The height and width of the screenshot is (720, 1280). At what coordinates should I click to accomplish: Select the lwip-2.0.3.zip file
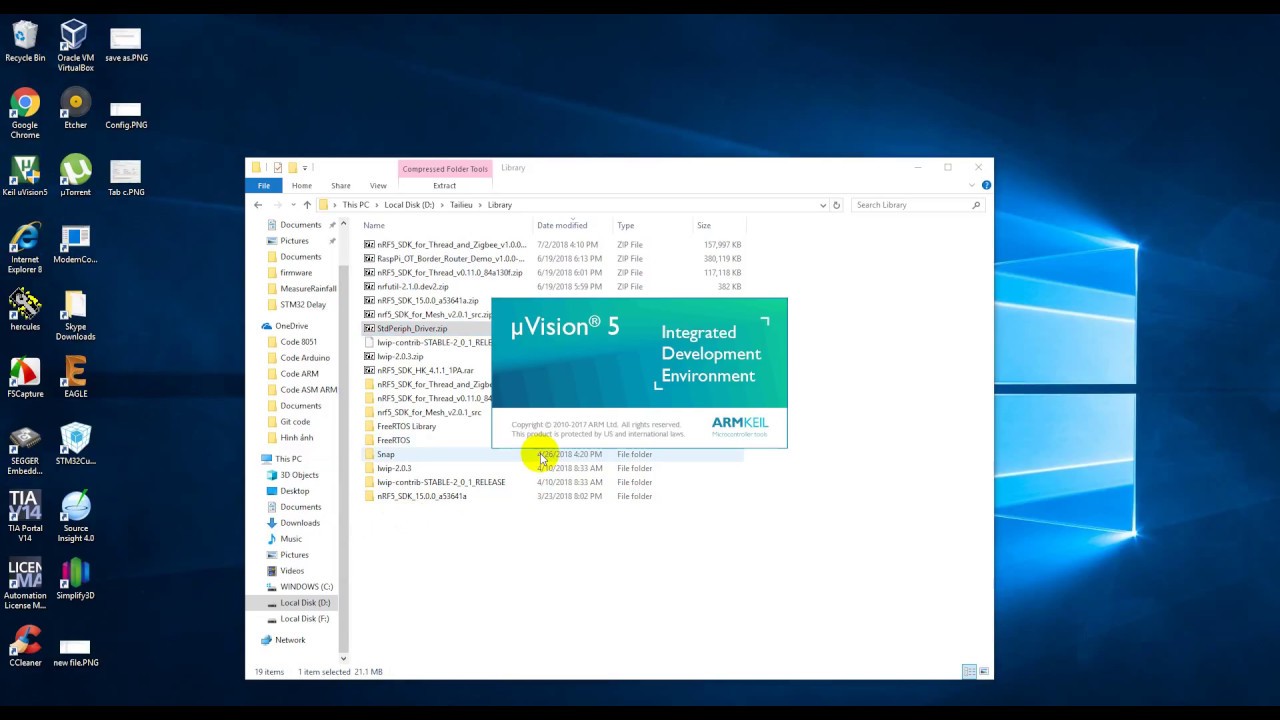coord(400,357)
